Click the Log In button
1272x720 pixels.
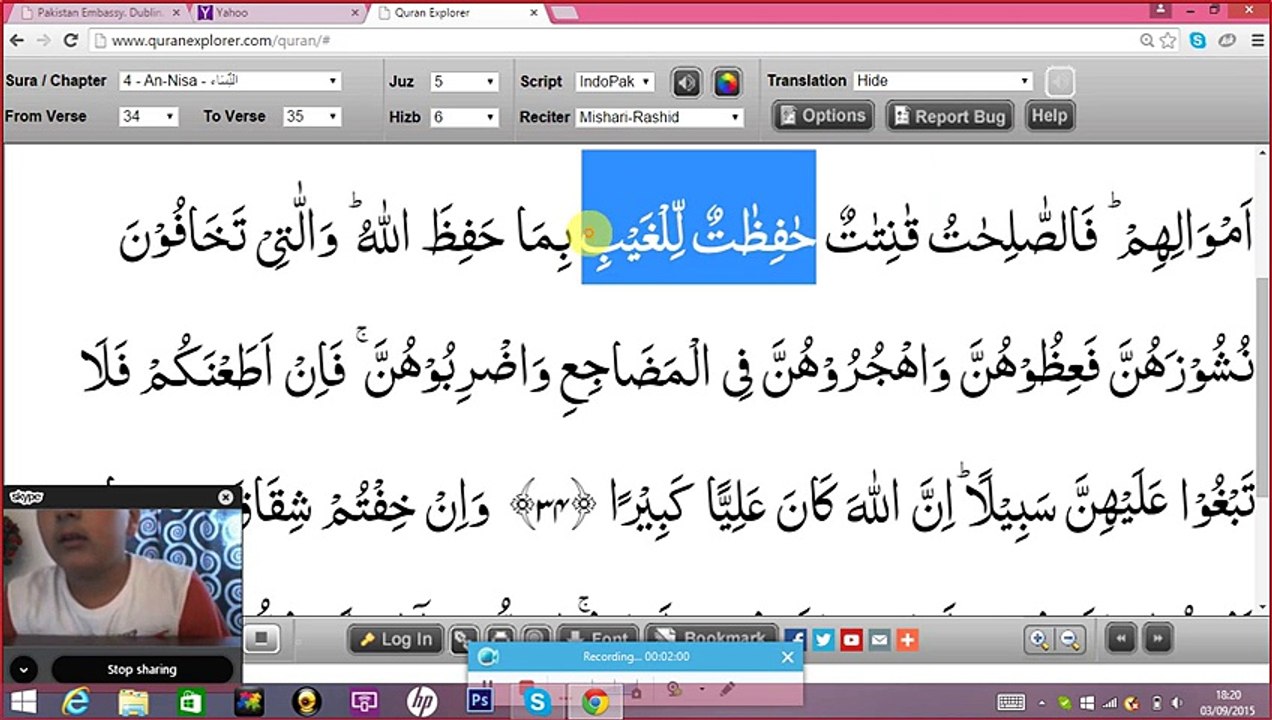[395, 639]
